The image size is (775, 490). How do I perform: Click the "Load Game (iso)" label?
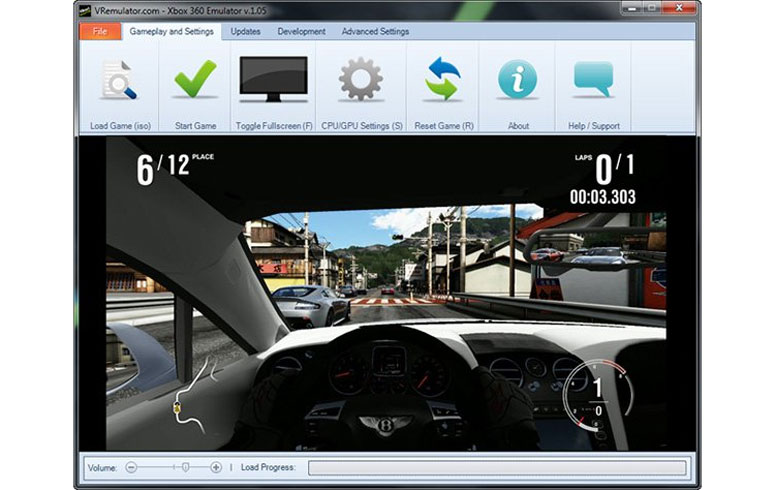120,126
